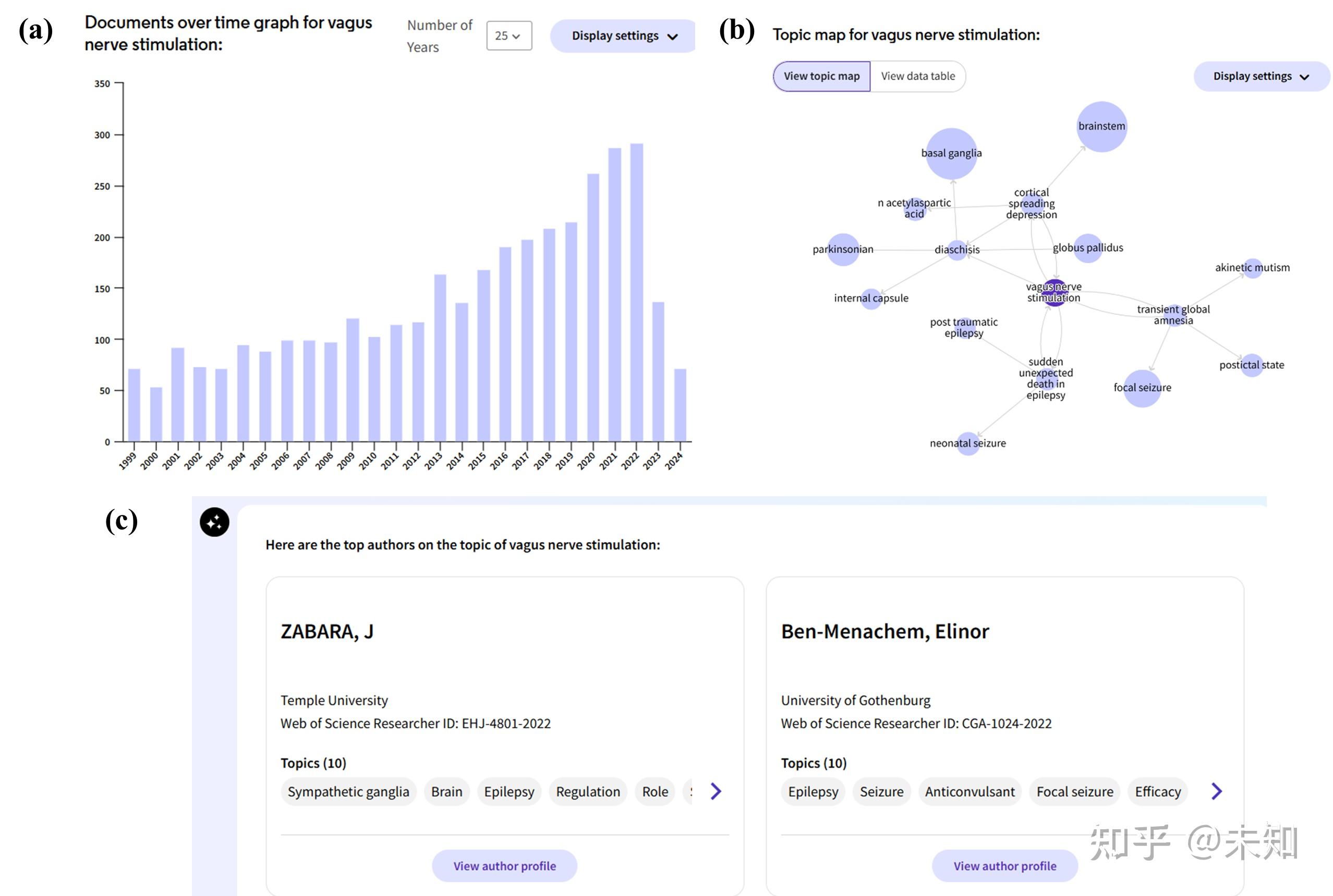View author profile for Ben-Menachem, Elinor
This screenshot has width=1333, height=896.
(1004, 866)
